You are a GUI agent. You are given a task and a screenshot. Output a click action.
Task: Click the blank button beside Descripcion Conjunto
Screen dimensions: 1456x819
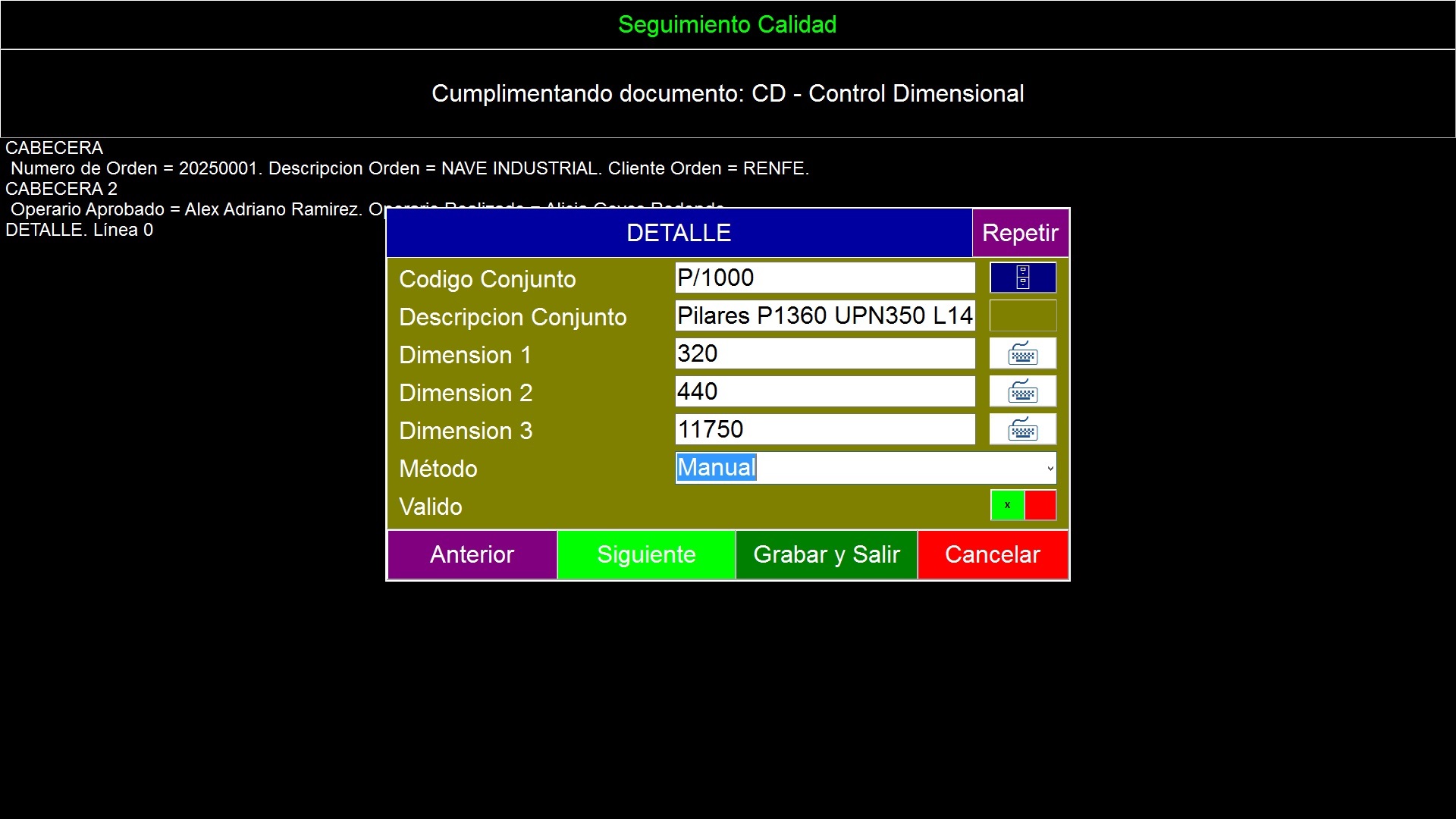click(x=1022, y=315)
